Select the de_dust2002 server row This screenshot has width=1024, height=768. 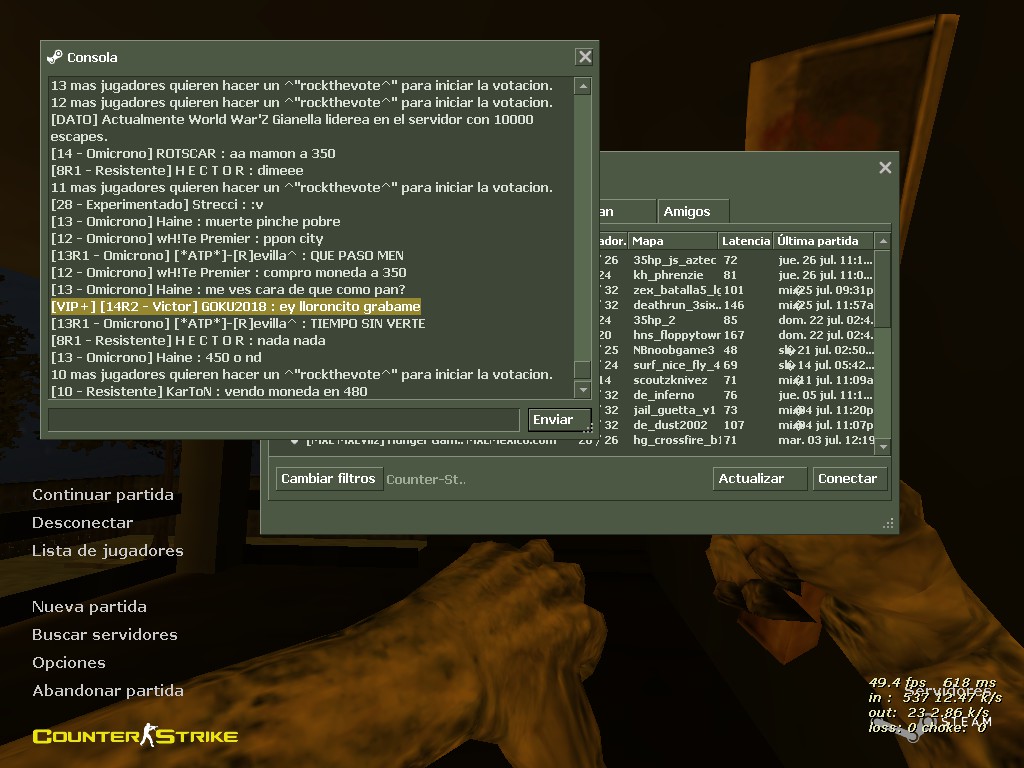736,425
